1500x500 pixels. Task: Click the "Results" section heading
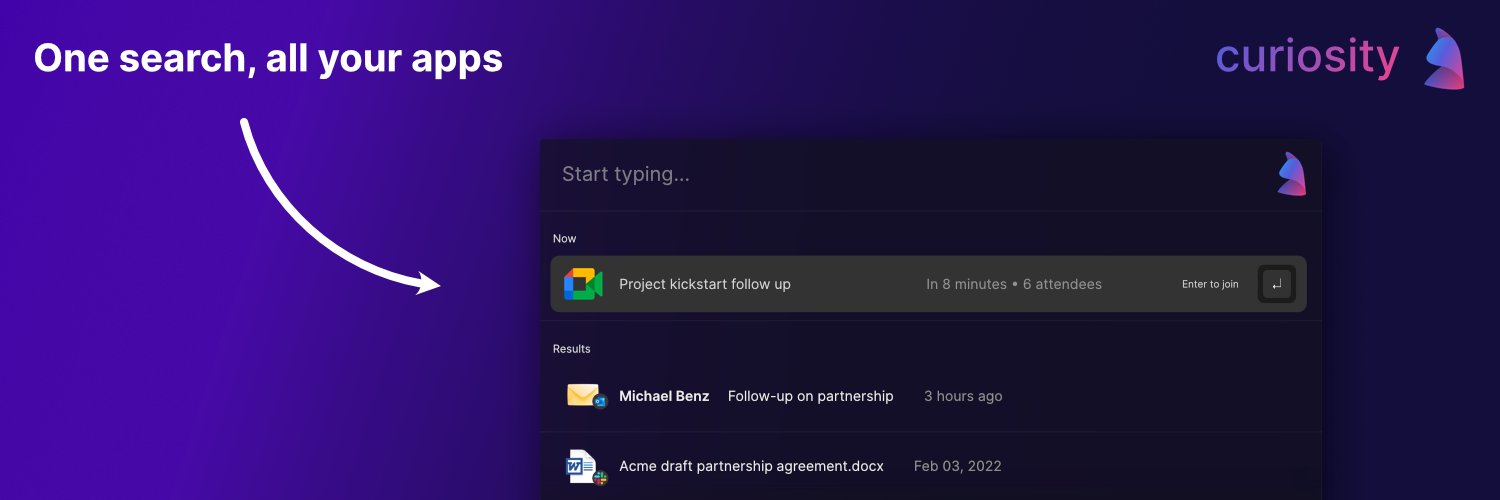click(x=571, y=349)
